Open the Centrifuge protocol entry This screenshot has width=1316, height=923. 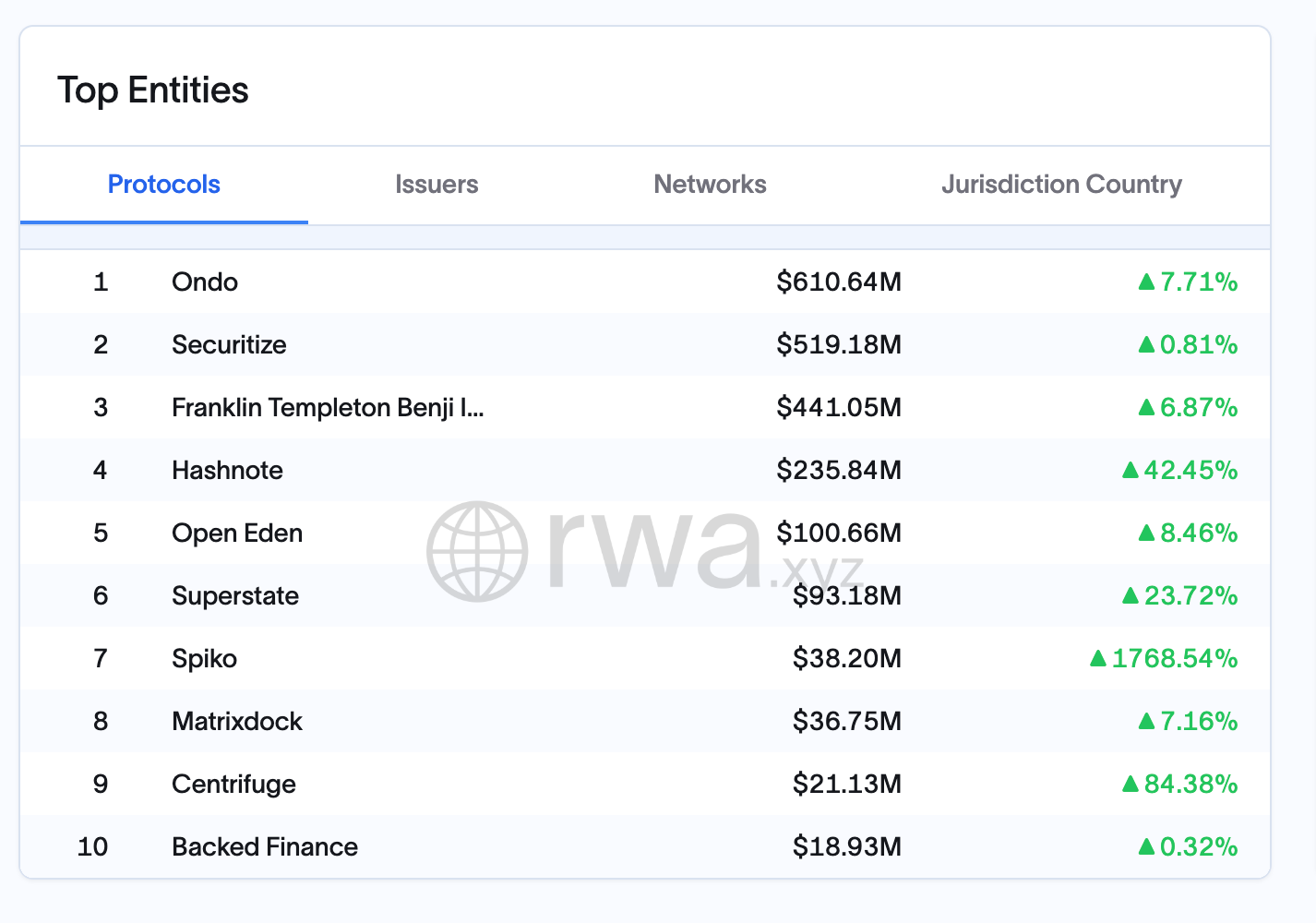(233, 785)
